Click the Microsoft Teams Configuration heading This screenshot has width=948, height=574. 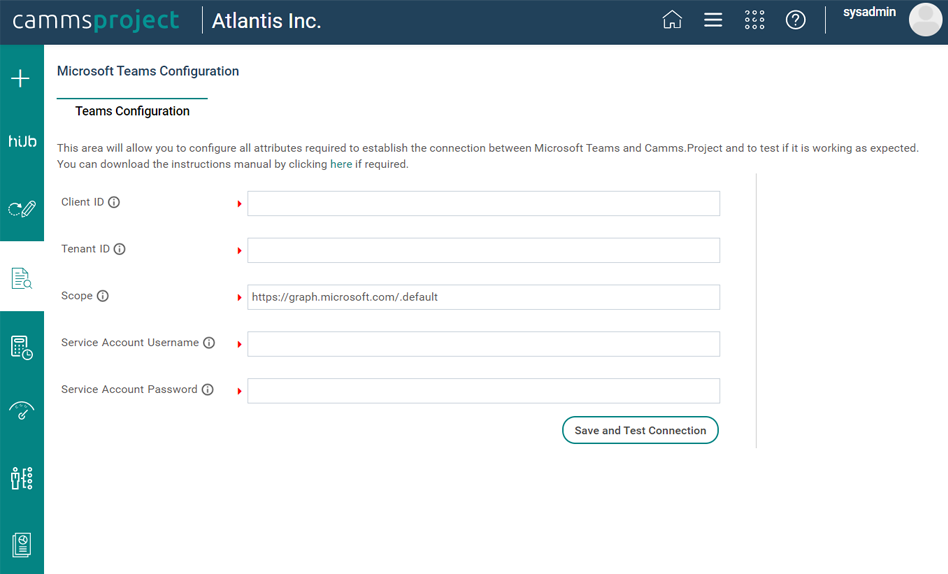tap(148, 71)
